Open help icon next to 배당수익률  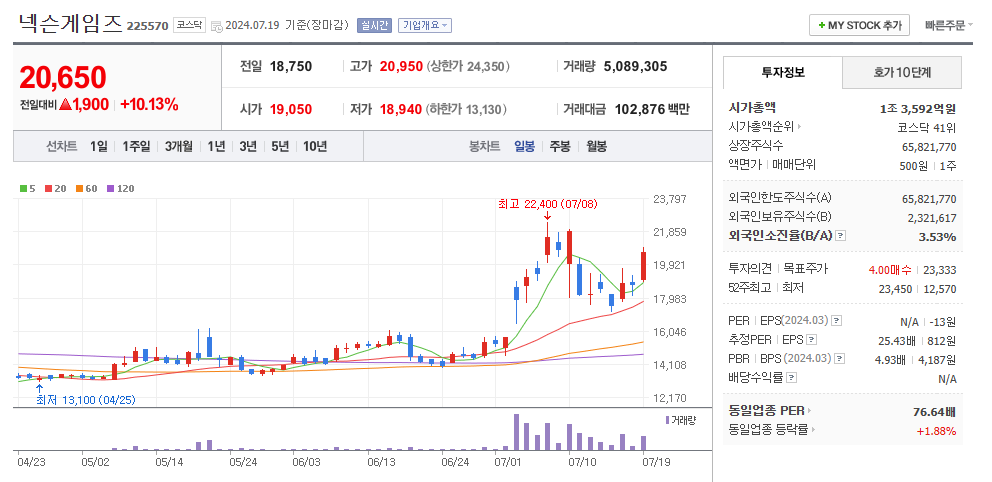point(791,378)
